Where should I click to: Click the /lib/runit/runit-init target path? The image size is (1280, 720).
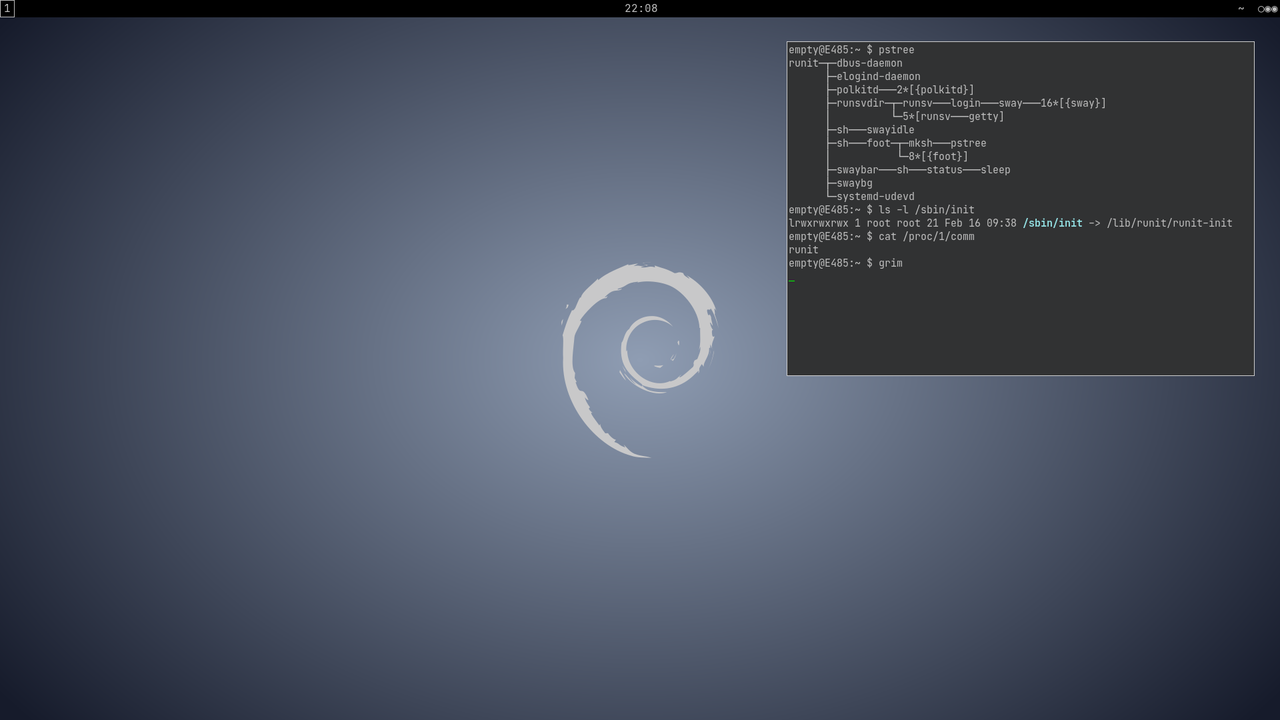tap(1169, 223)
